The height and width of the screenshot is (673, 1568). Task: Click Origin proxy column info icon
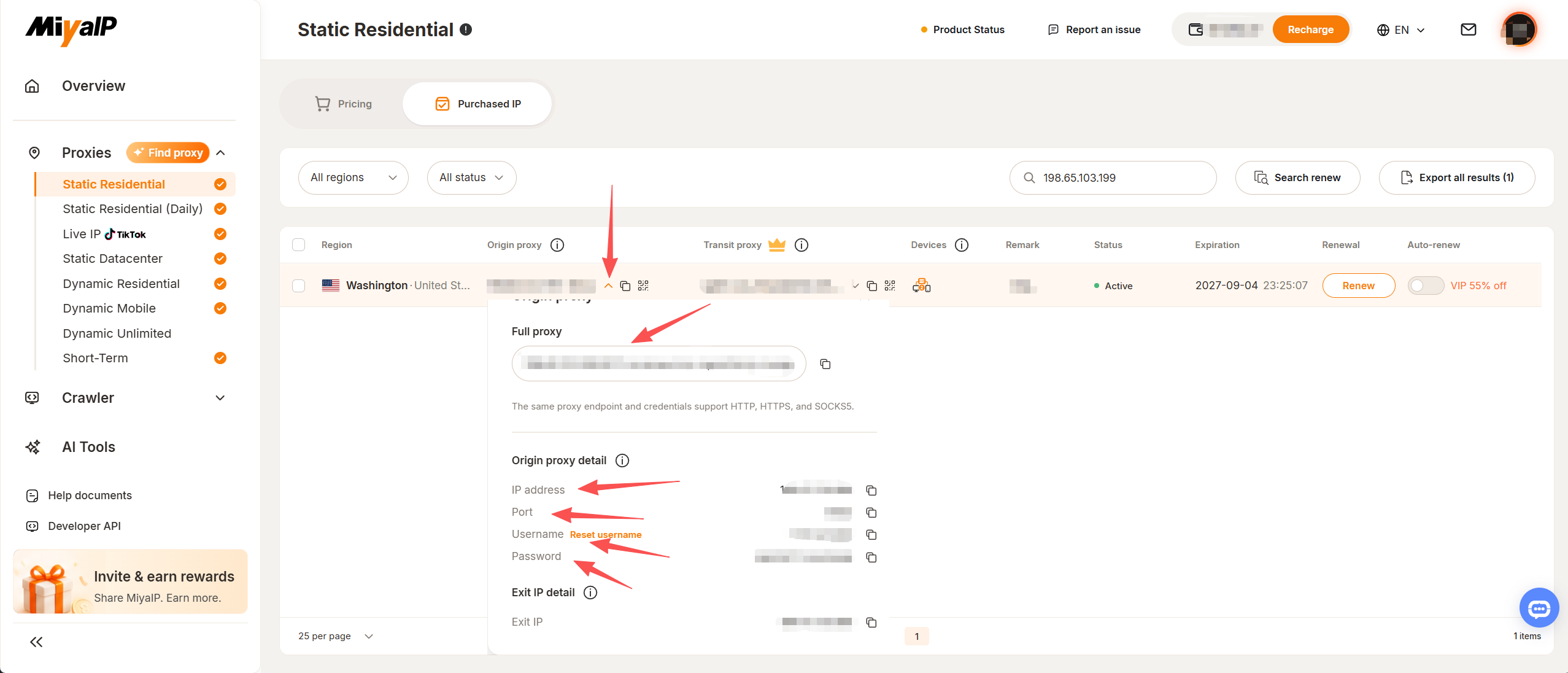557,245
